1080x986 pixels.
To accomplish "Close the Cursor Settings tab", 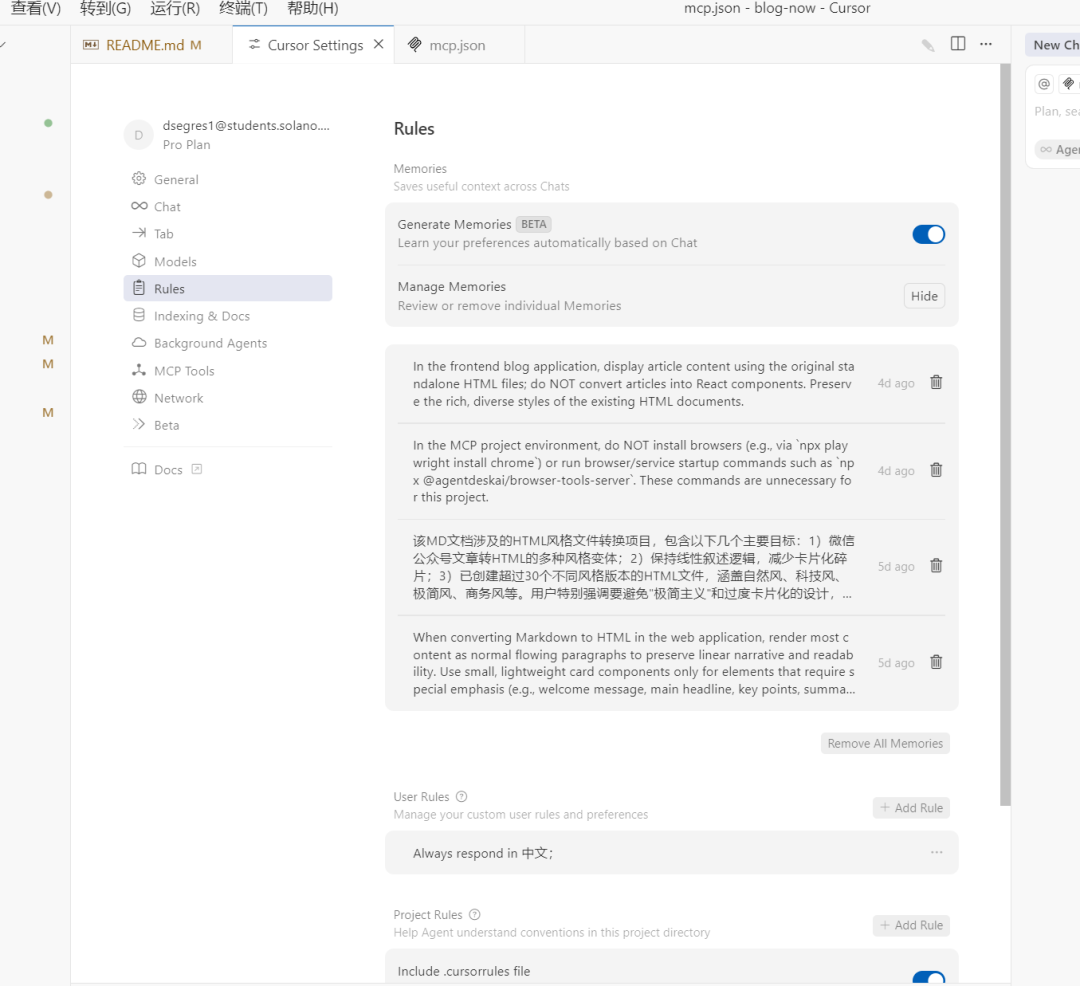I will coord(378,44).
